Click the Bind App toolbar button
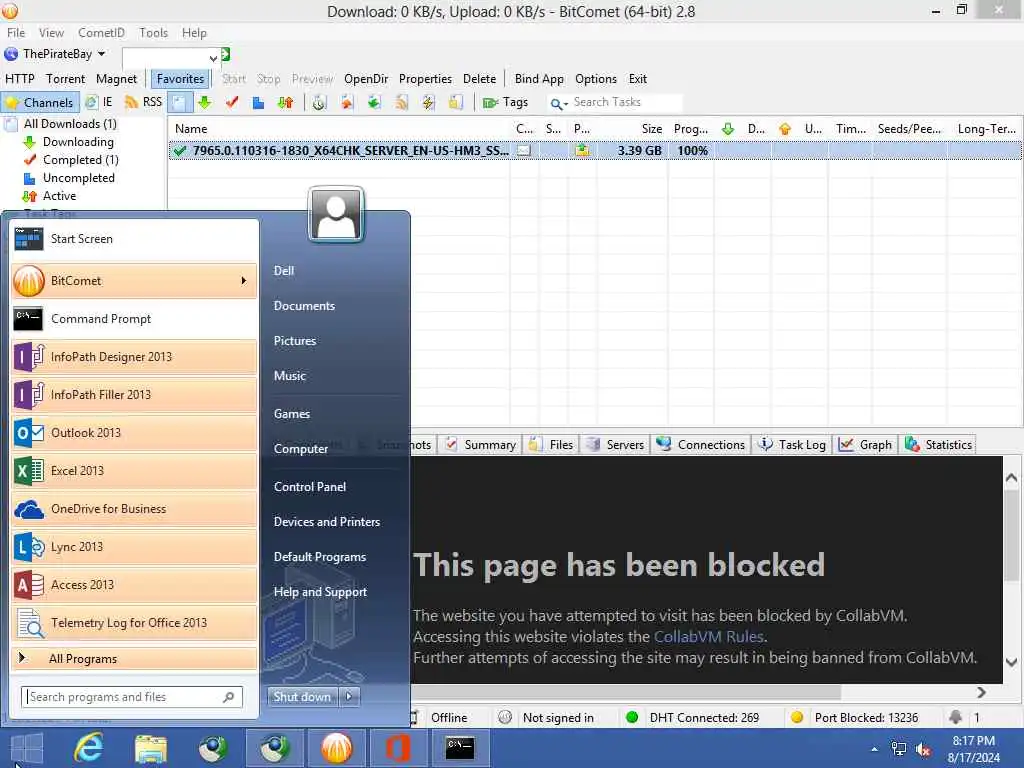 click(539, 79)
